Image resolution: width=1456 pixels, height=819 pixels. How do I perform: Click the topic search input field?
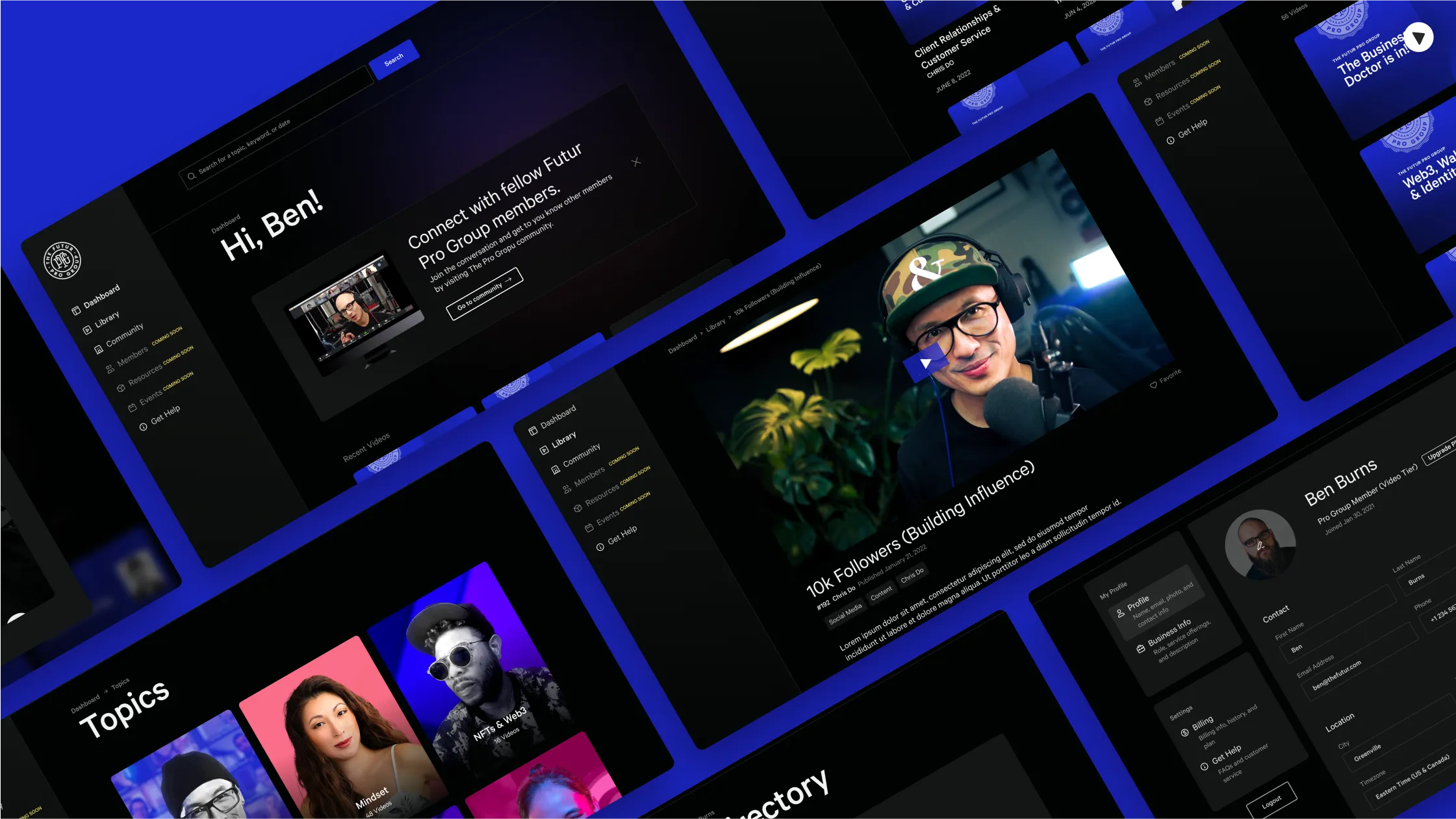pyautogui.click(x=277, y=128)
